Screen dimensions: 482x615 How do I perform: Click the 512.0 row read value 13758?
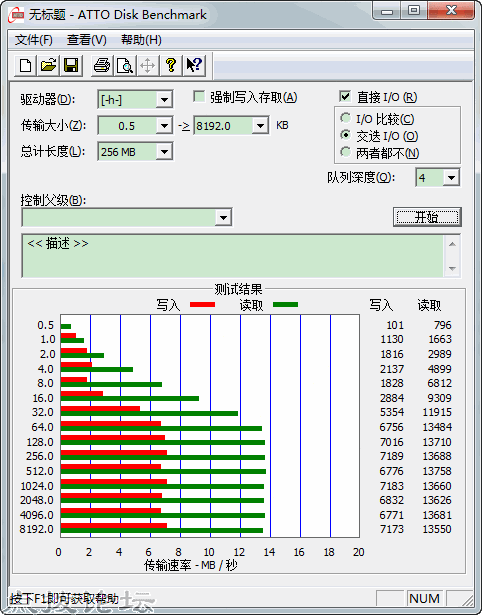pyautogui.click(x=437, y=471)
